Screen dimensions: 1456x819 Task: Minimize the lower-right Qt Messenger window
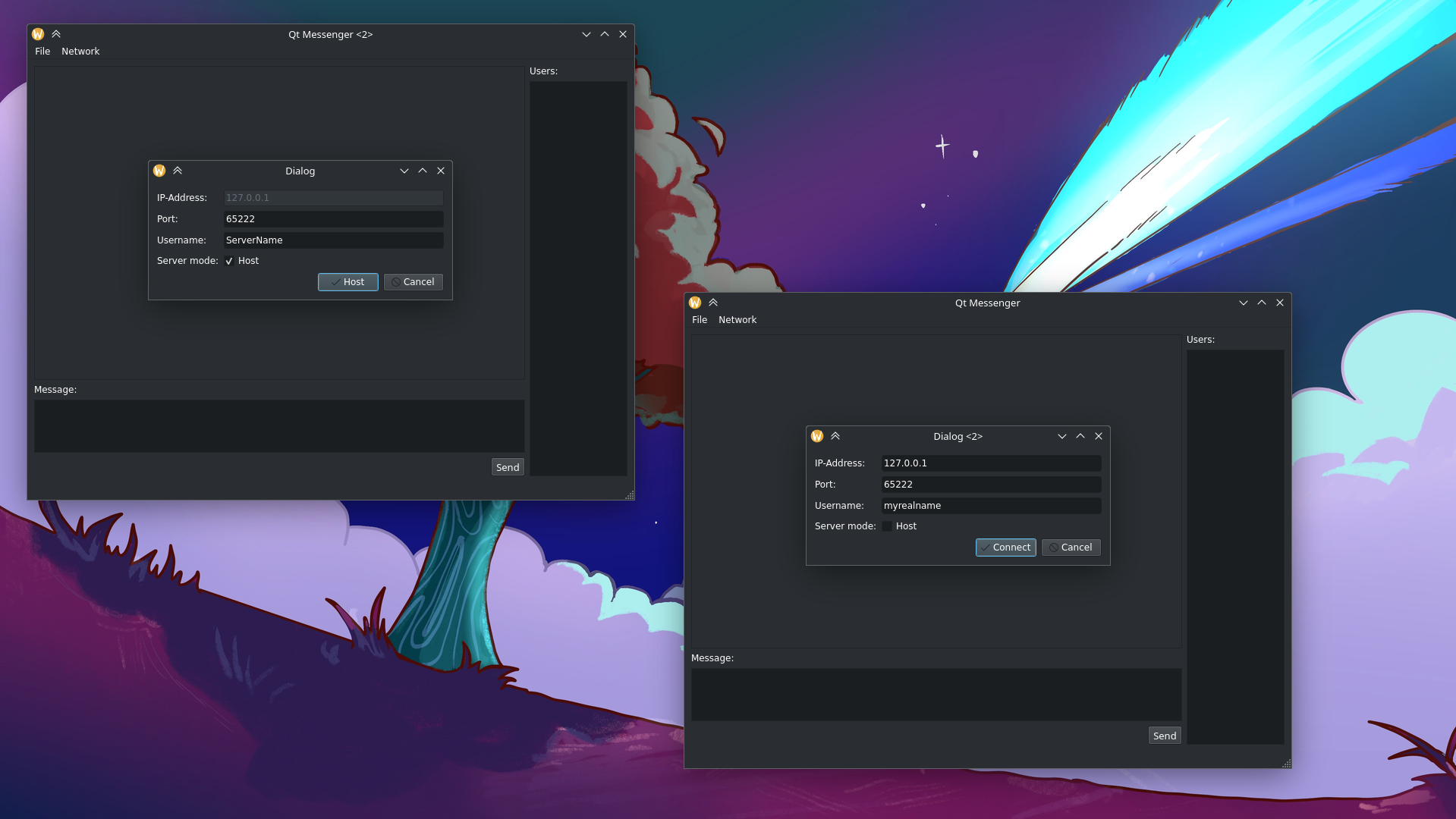click(x=1244, y=303)
